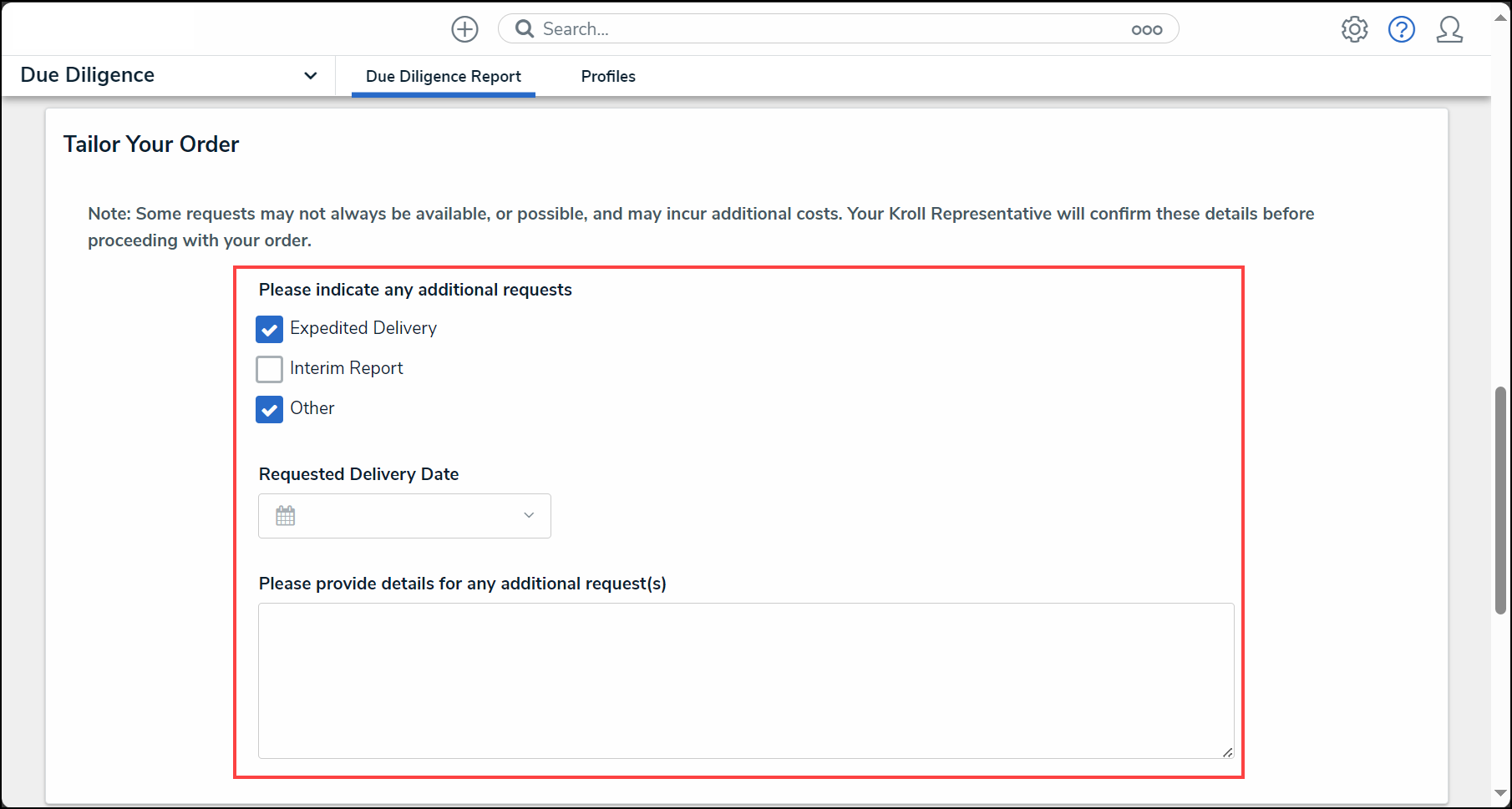Screen dimensions: 1512x809
Task: Click the plus create-new icon
Action: pyautogui.click(x=464, y=29)
